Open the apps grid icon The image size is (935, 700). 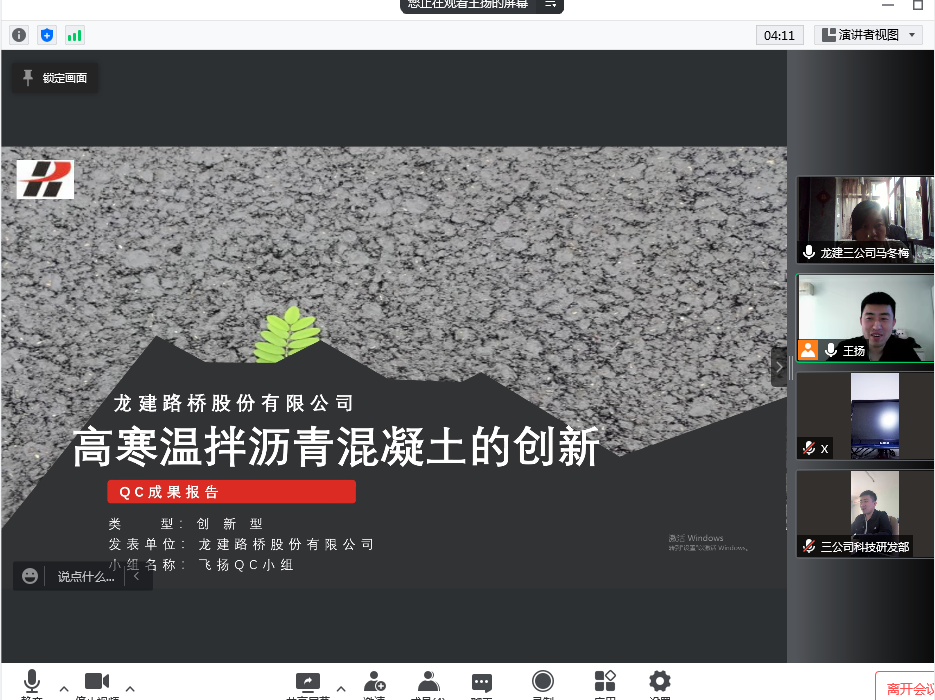605,682
